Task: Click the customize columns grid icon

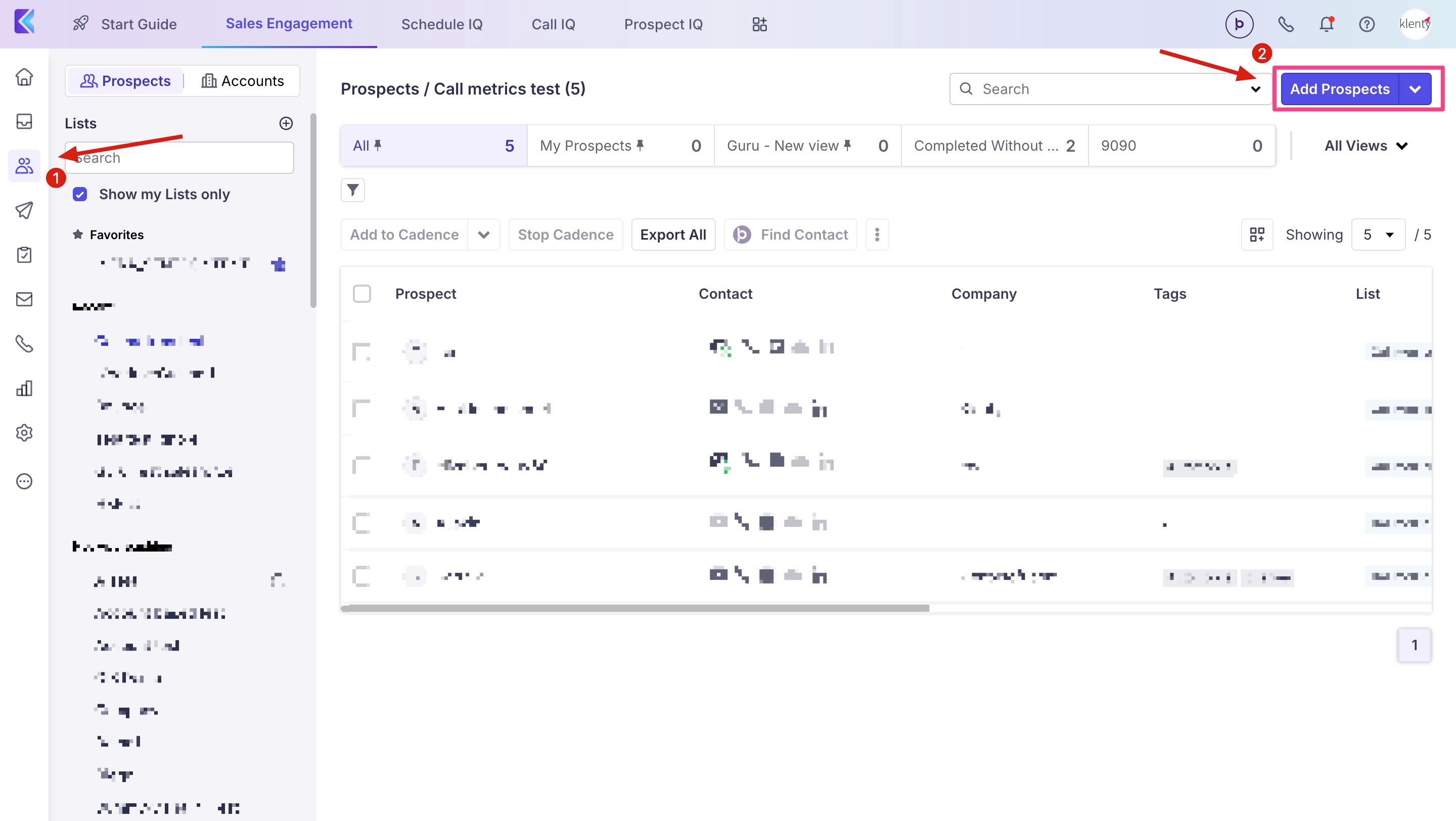Action: pos(1256,235)
